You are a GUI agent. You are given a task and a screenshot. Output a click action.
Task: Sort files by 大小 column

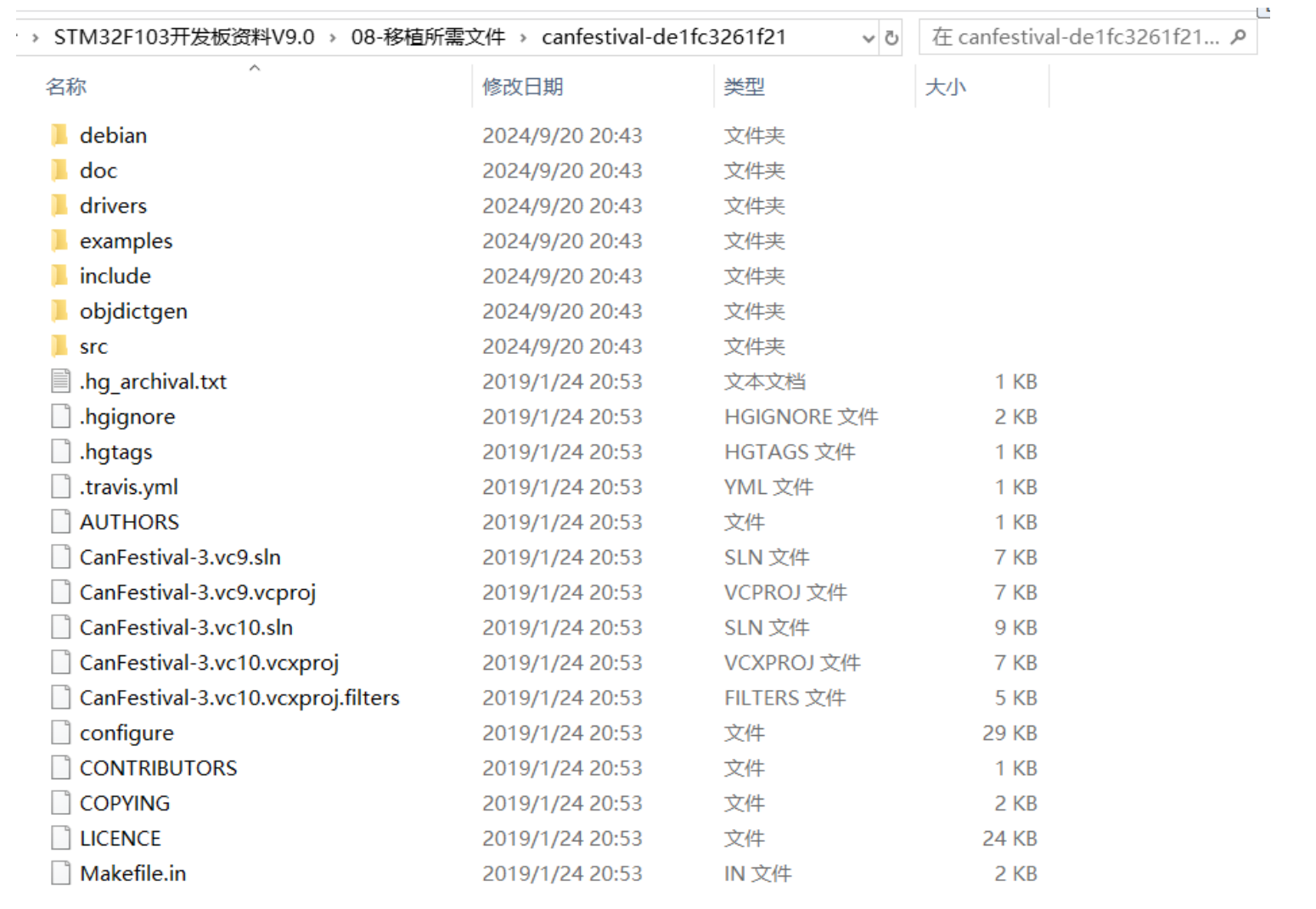(x=945, y=87)
